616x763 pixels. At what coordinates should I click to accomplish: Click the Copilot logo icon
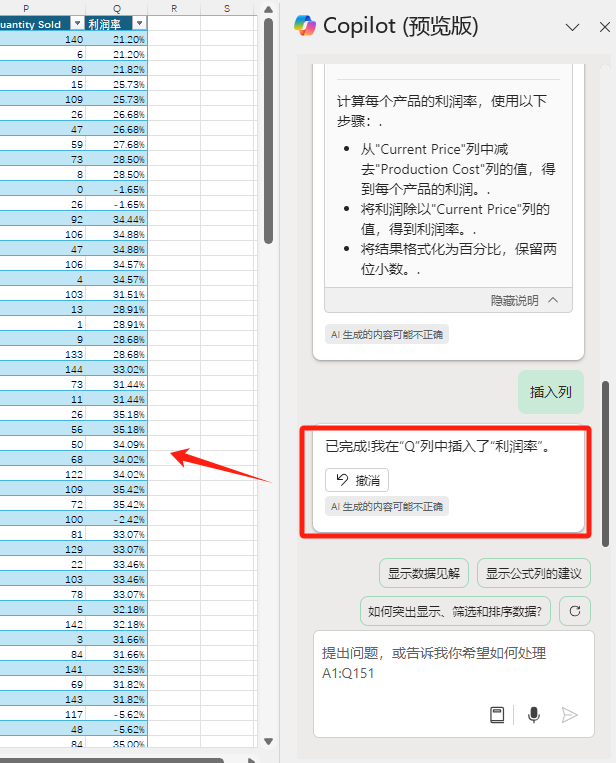pos(305,27)
